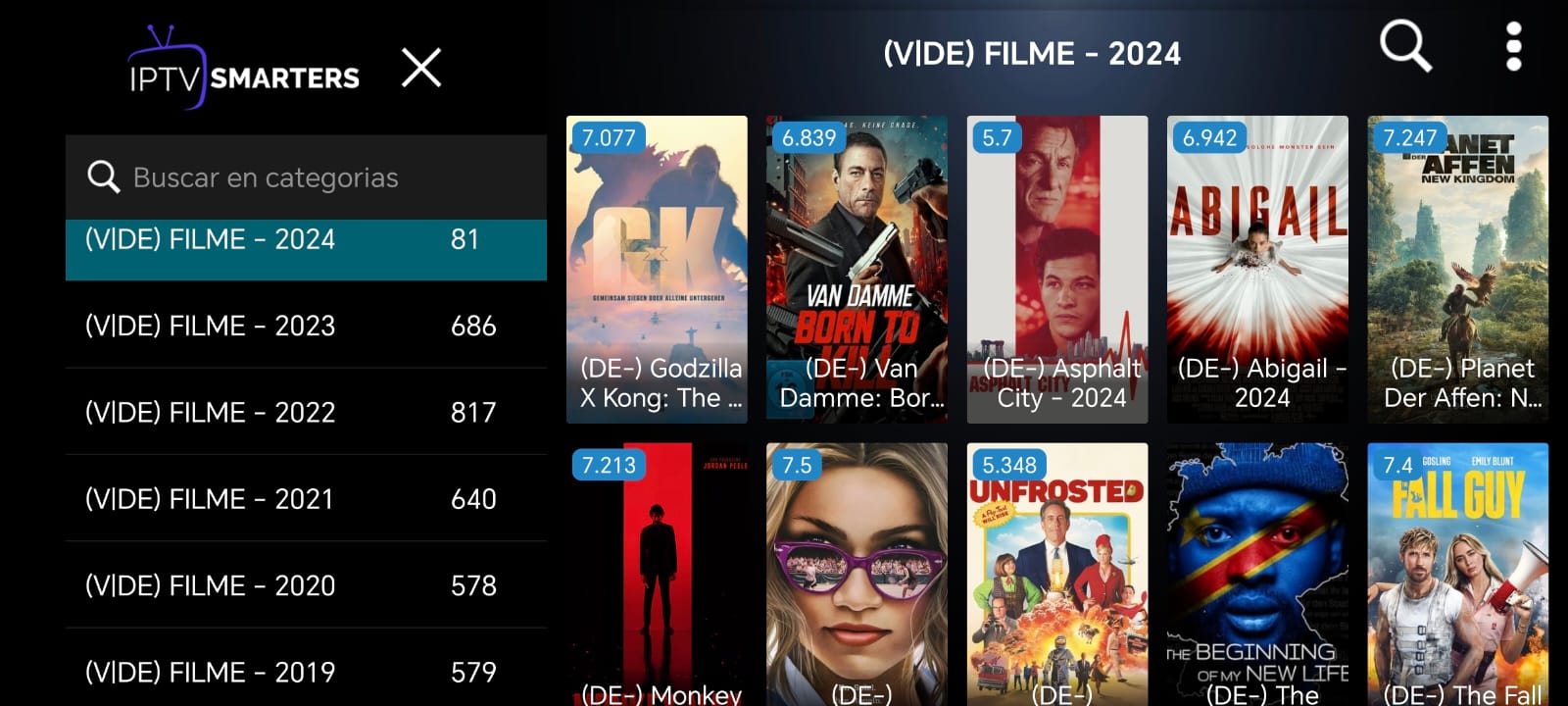1568x706 pixels.
Task: Choose the (VIDE) FILME - 2021 category
Action: 306,498
